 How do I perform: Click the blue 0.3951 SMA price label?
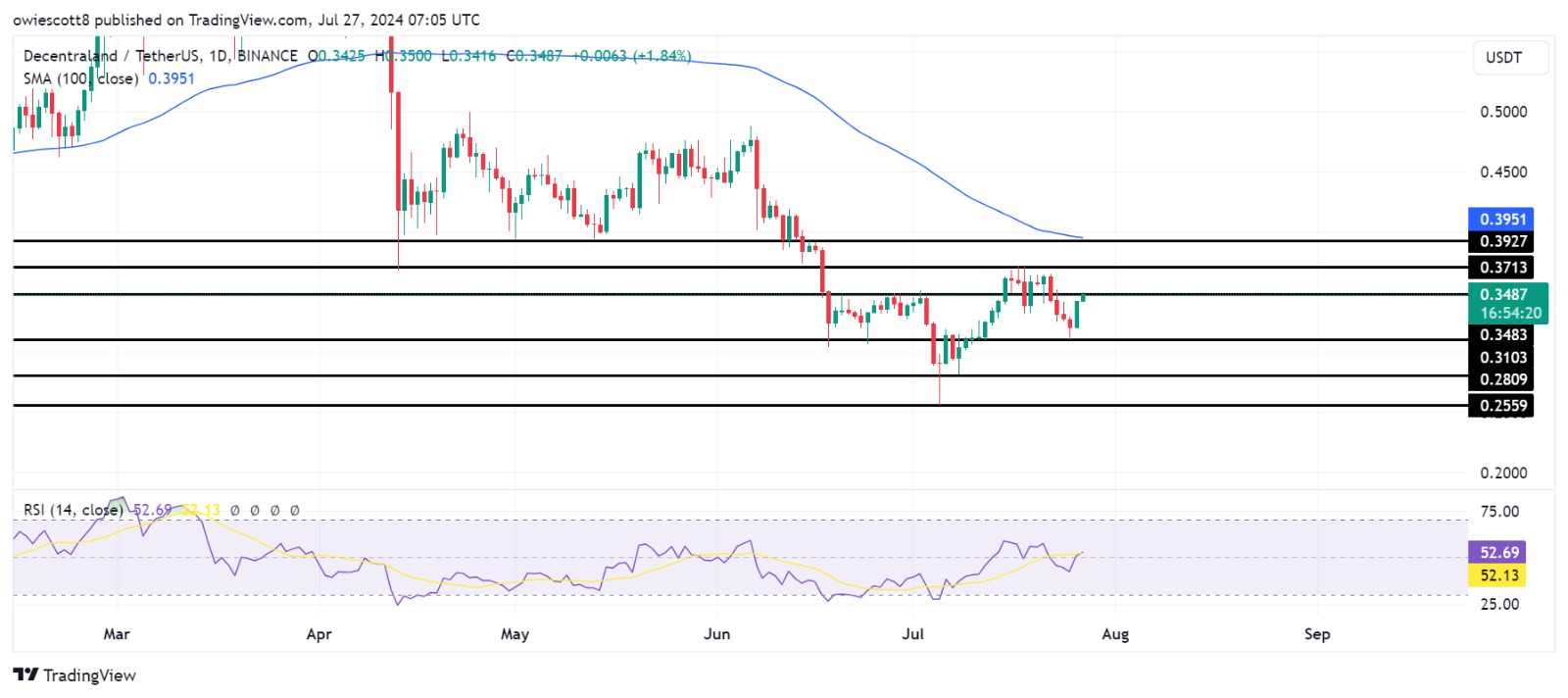[1500, 220]
